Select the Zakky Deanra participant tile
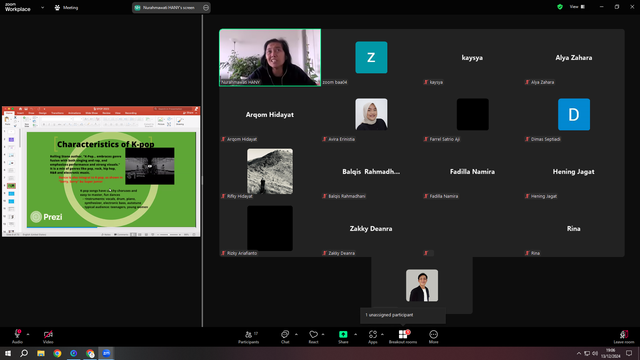640x360 pixels. tap(371, 228)
